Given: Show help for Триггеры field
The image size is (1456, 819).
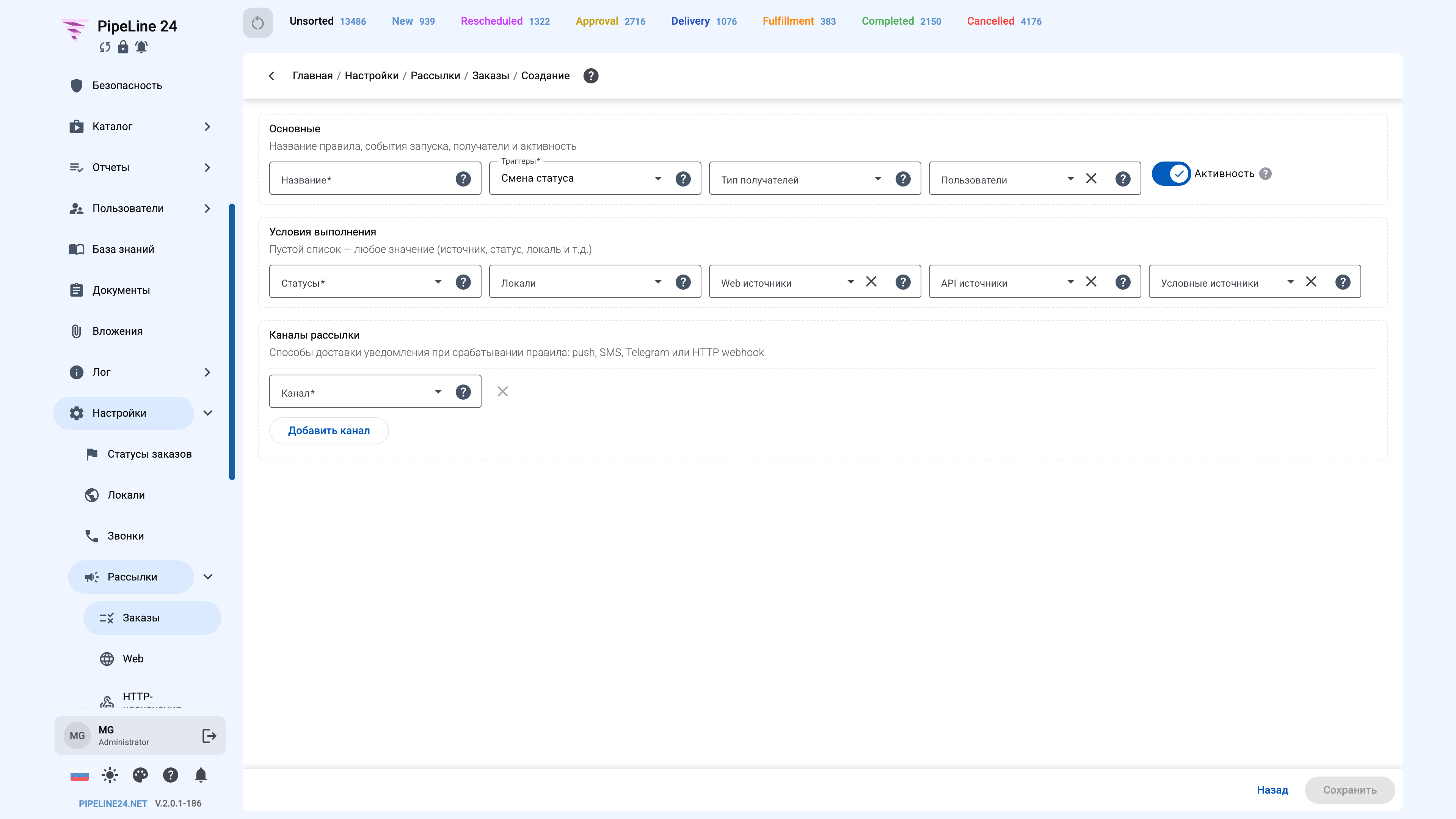Looking at the screenshot, I should (683, 179).
